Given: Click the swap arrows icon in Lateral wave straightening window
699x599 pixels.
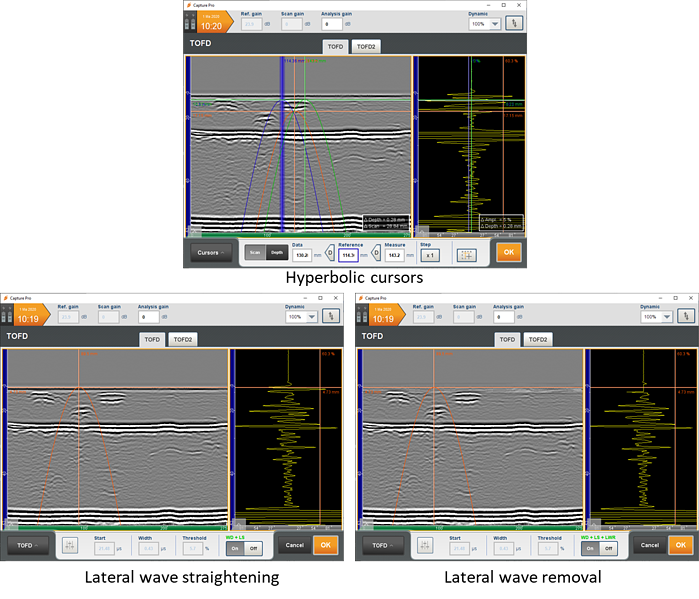Looking at the screenshot, I should point(331,316).
